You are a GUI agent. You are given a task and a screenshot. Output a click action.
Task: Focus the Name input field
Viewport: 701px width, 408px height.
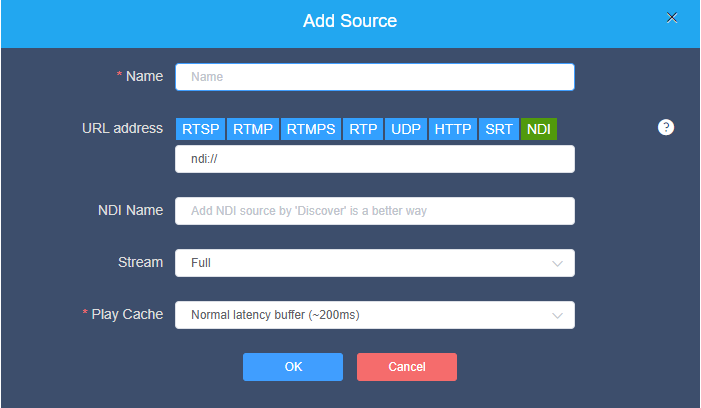coord(375,77)
